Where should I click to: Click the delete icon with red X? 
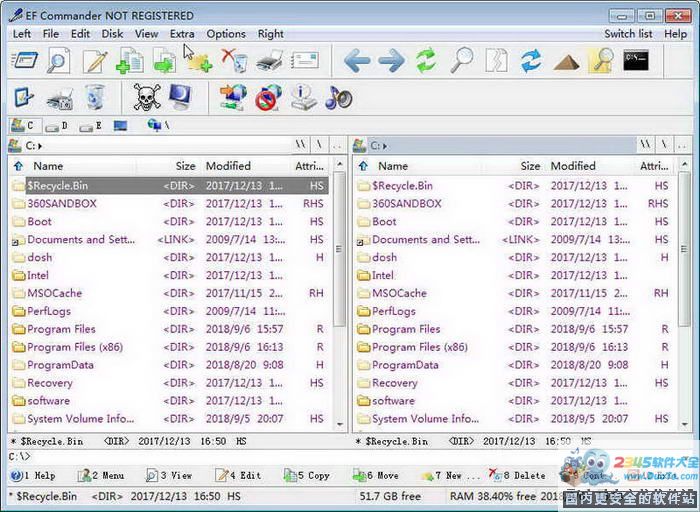234,61
